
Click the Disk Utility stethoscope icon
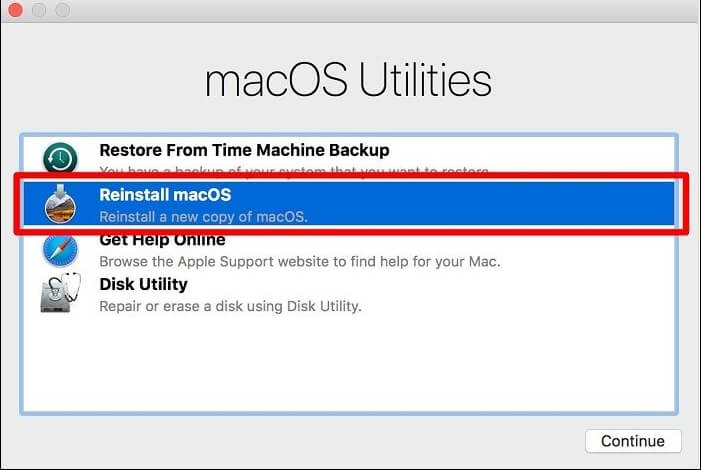click(x=60, y=294)
